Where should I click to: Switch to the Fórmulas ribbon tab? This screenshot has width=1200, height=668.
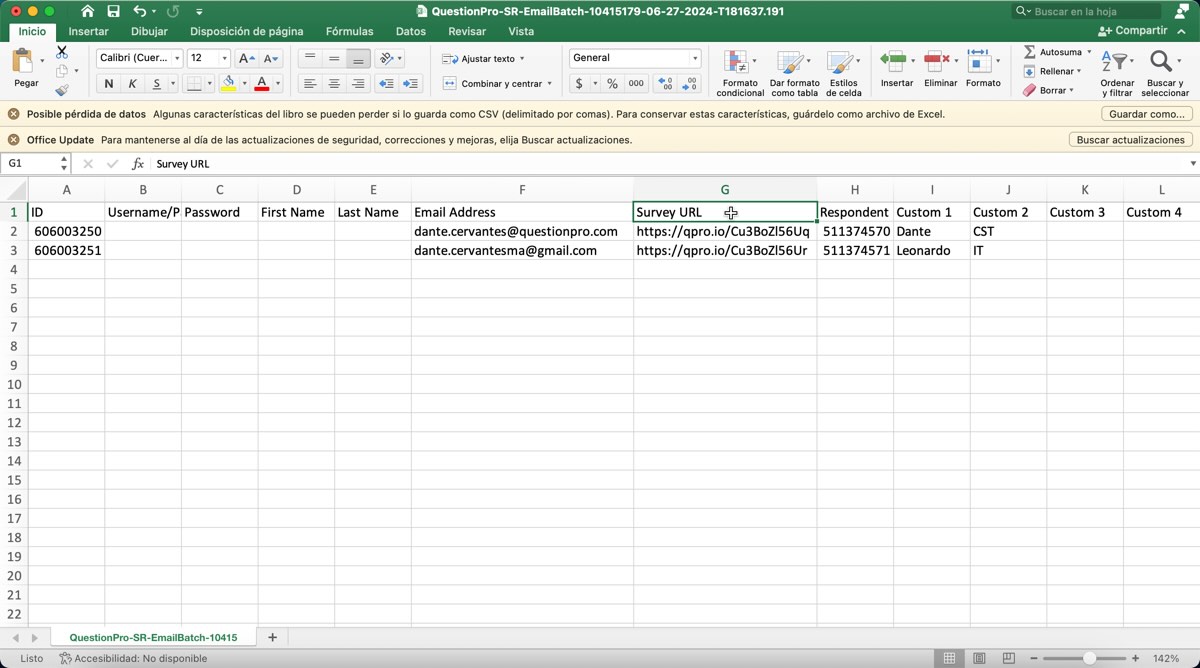349,31
